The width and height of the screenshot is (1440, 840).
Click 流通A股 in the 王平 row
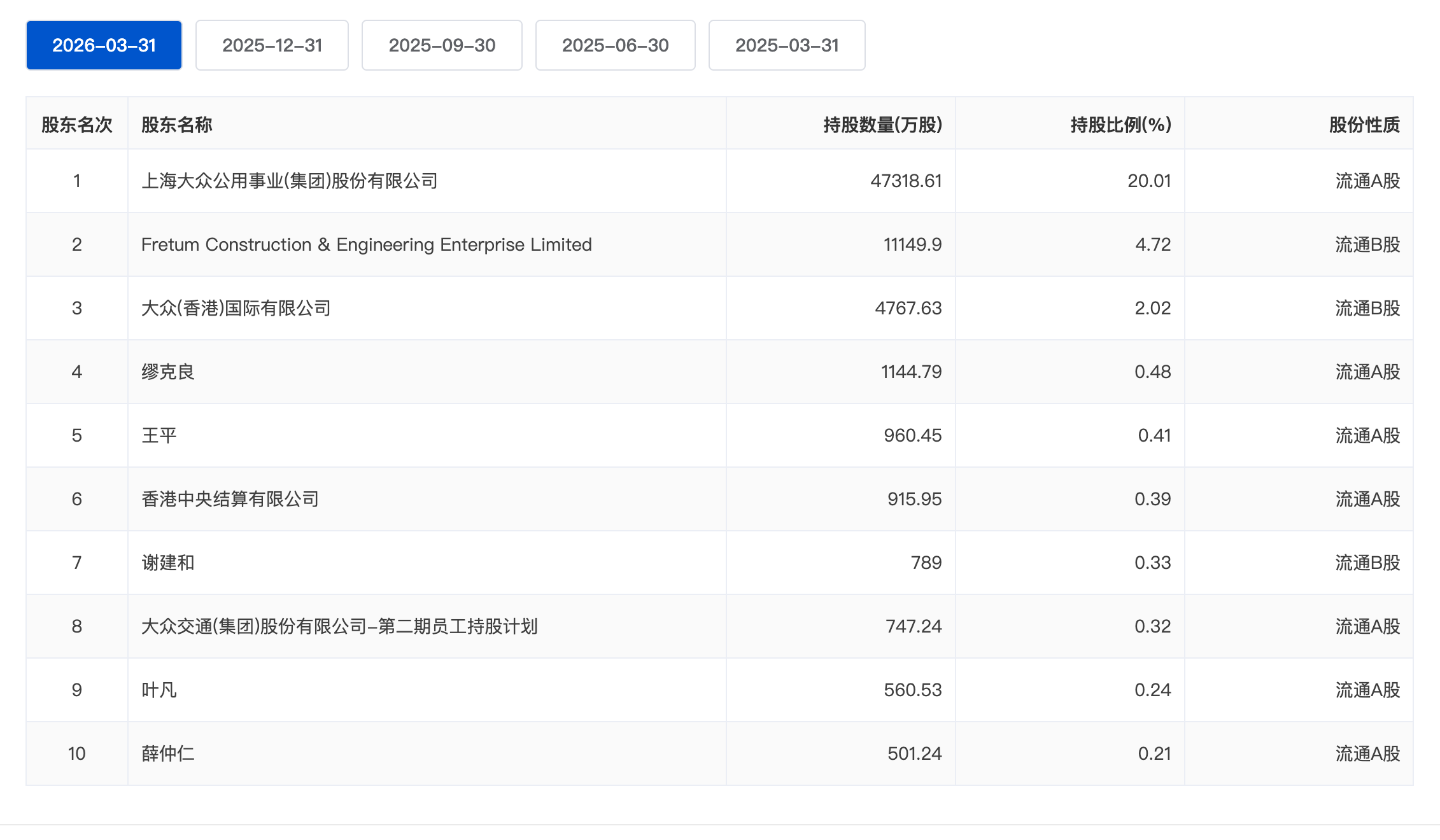click(x=1367, y=435)
